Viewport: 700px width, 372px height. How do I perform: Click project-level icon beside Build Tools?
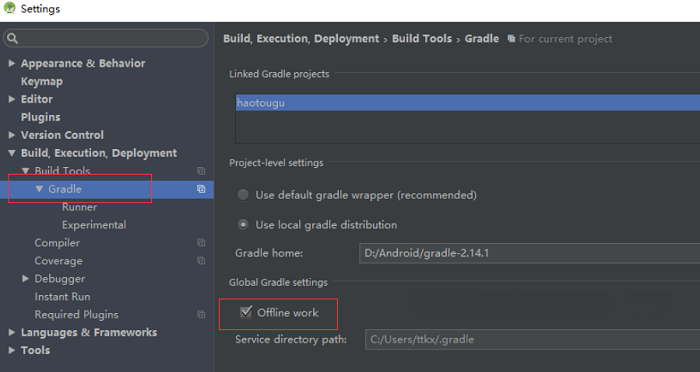point(201,171)
